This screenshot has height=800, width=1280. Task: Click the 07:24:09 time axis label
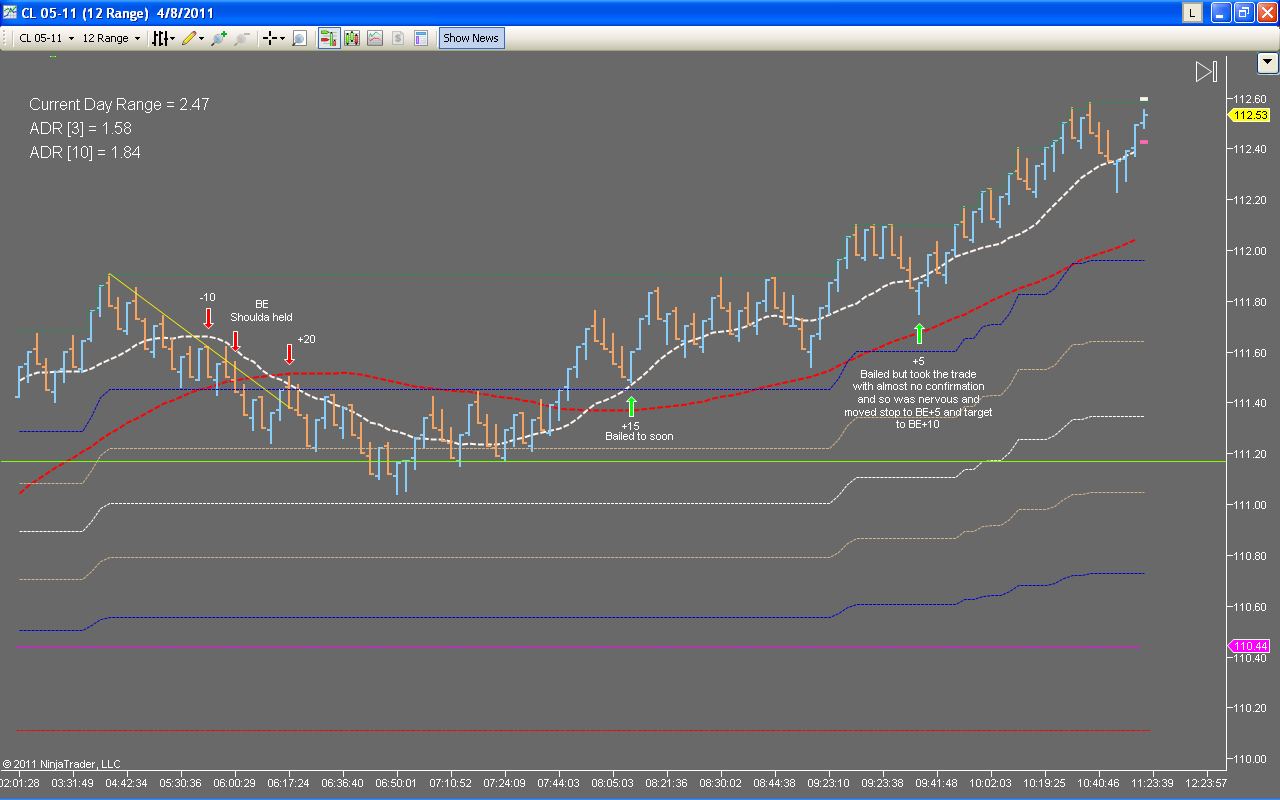click(x=504, y=783)
